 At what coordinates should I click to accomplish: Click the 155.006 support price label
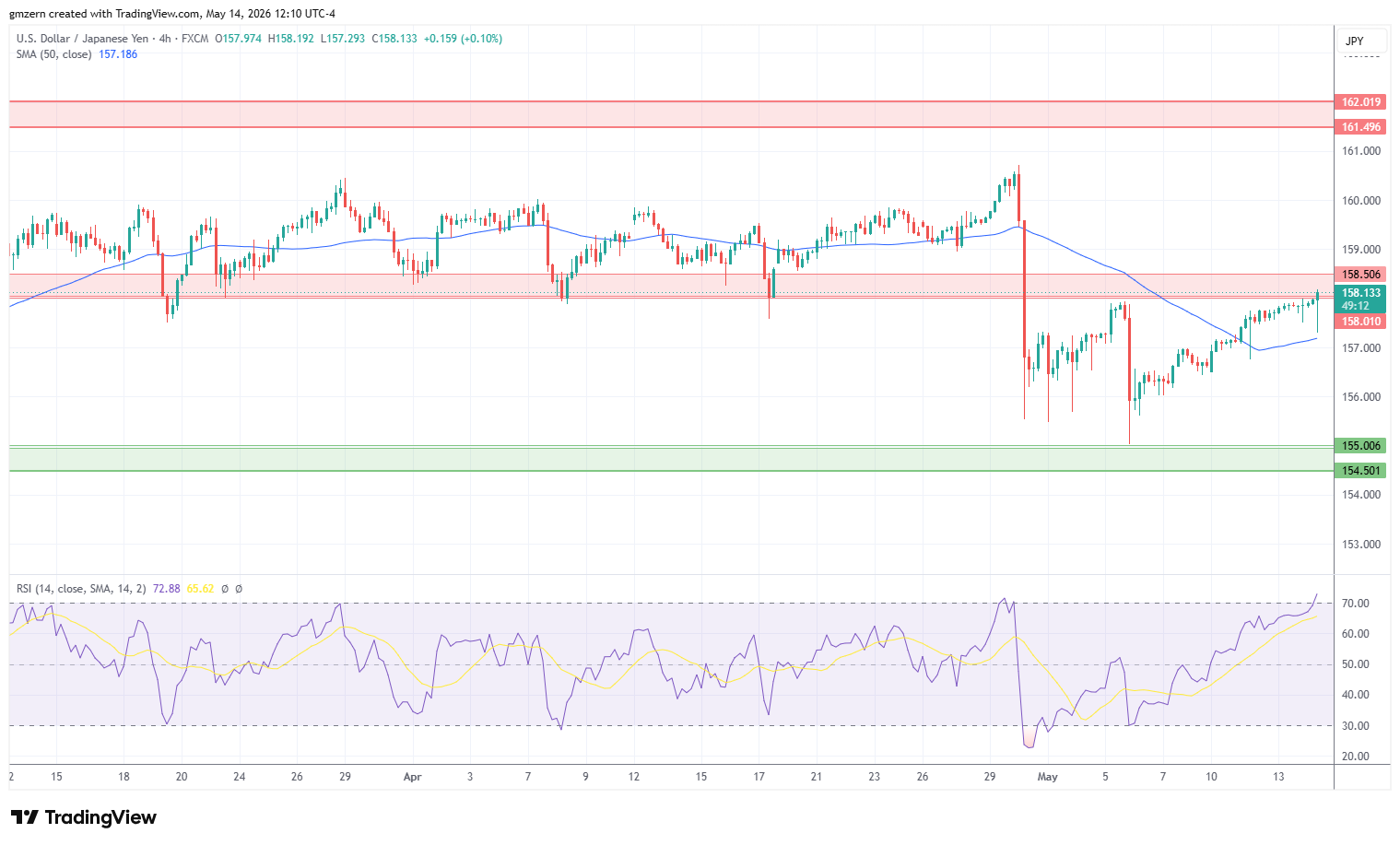[x=1360, y=446]
